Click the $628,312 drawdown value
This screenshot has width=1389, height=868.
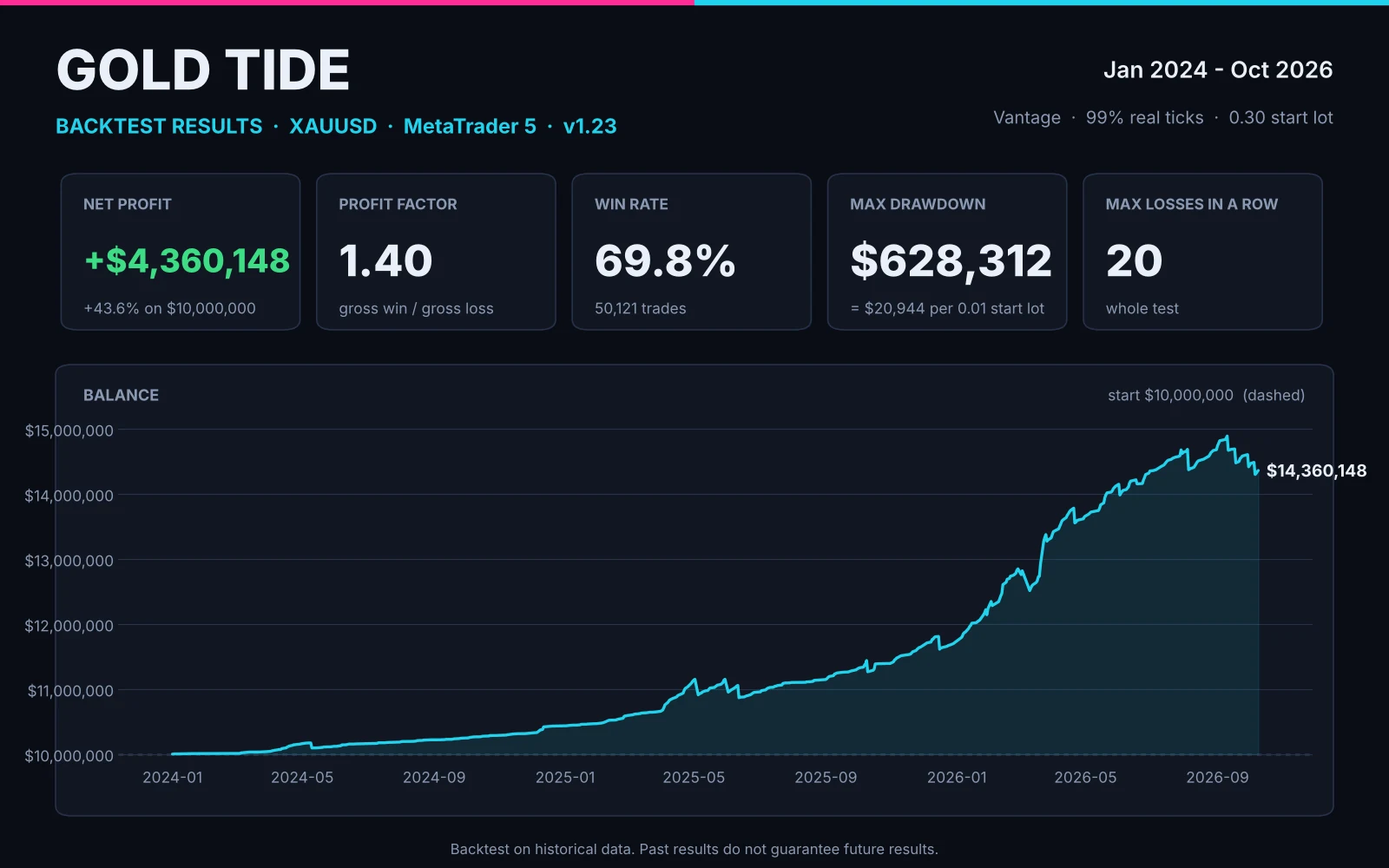click(951, 260)
